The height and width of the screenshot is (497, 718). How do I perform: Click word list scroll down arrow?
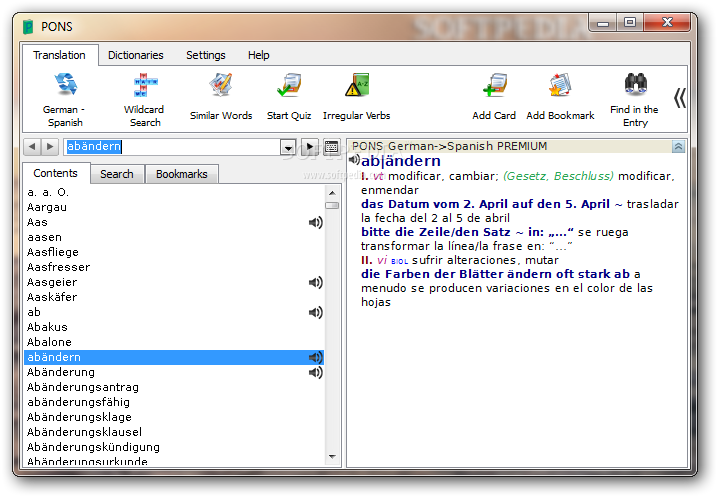click(x=332, y=457)
